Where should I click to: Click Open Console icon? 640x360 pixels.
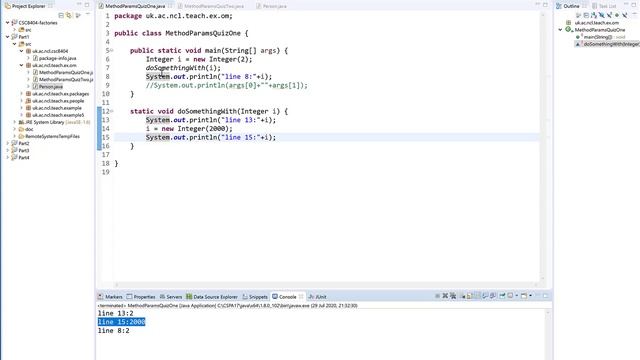click(524, 296)
